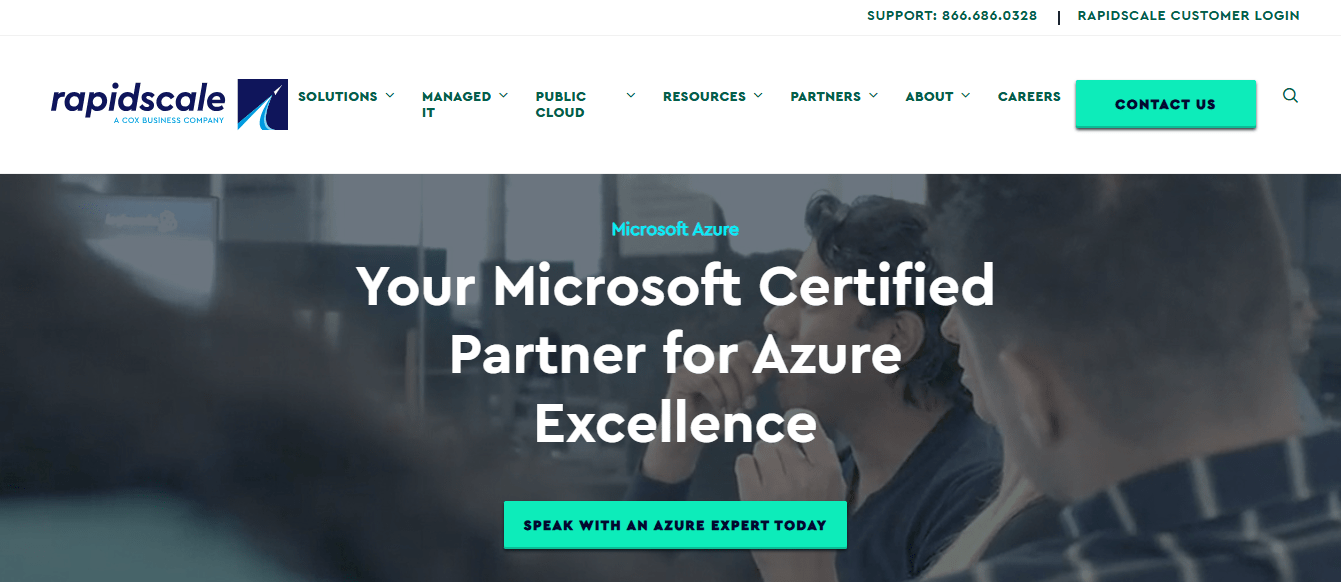Go to the Careers page
This screenshot has height=582, width=1341.
tap(1029, 97)
